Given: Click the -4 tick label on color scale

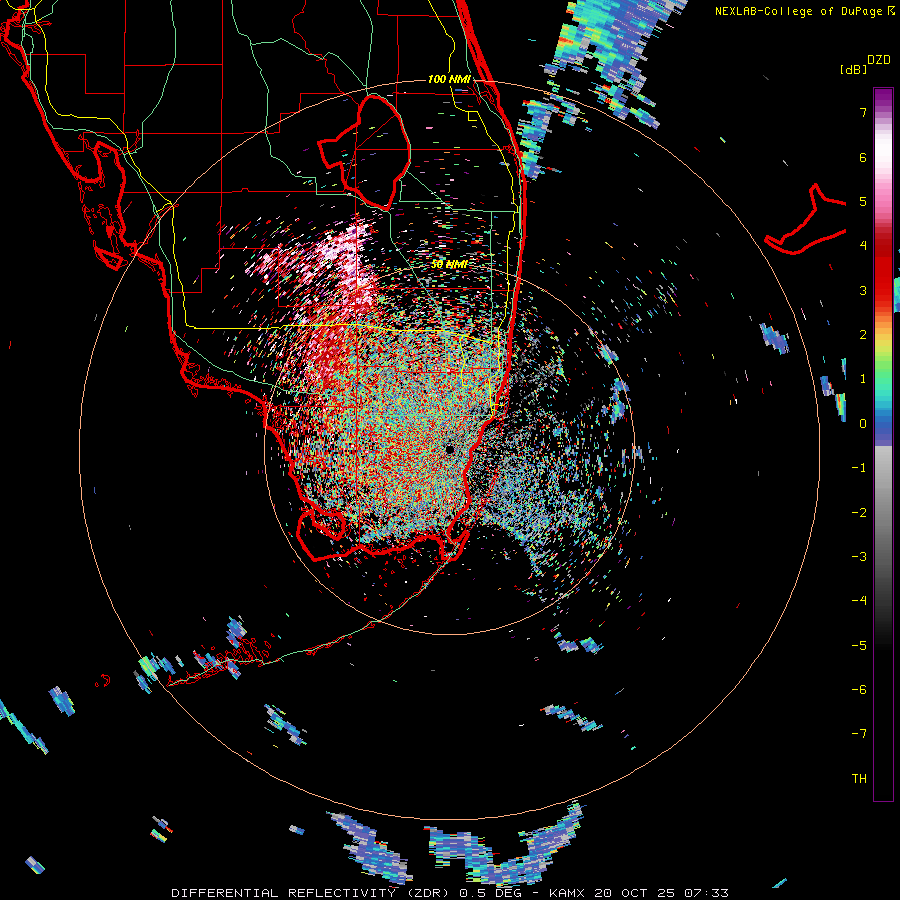Looking at the screenshot, I should click(x=859, y=601).
